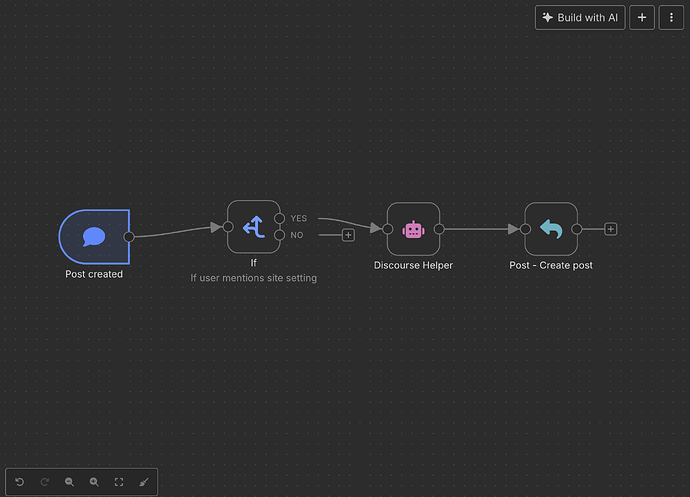Screen dimensions: 690x497
Task: Open the Discourse Helper robot node
Action: pyautogui.click(x=413, y=229)
